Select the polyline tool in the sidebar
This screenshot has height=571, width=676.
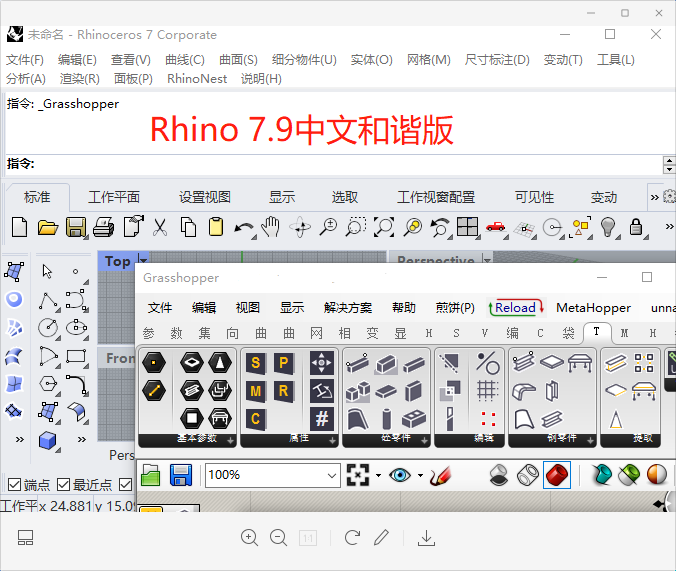(x=48, y=301)
